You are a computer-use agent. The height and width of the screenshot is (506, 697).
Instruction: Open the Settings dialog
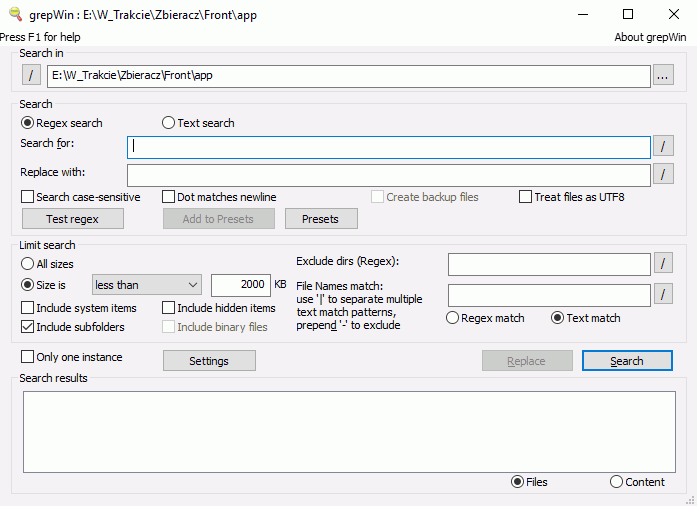209,361
